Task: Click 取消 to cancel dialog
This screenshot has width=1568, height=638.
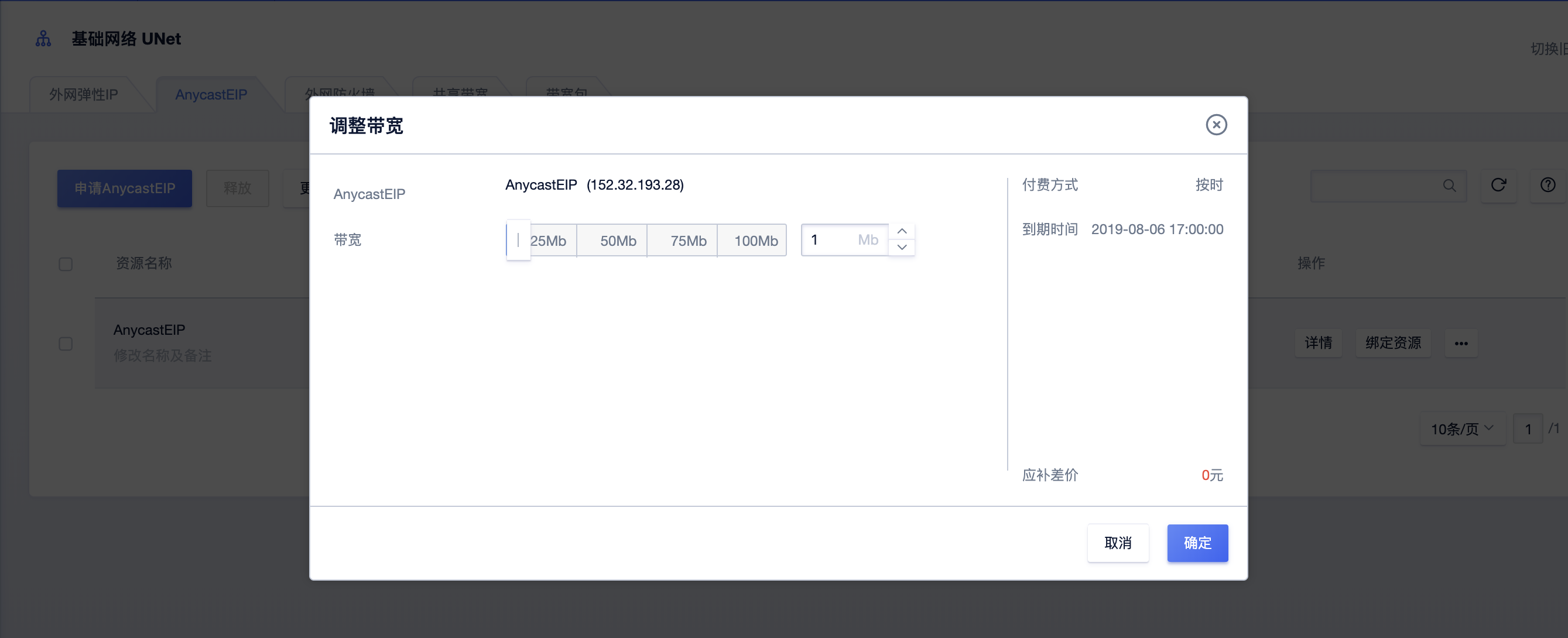Action: (x=1118, y=543)
